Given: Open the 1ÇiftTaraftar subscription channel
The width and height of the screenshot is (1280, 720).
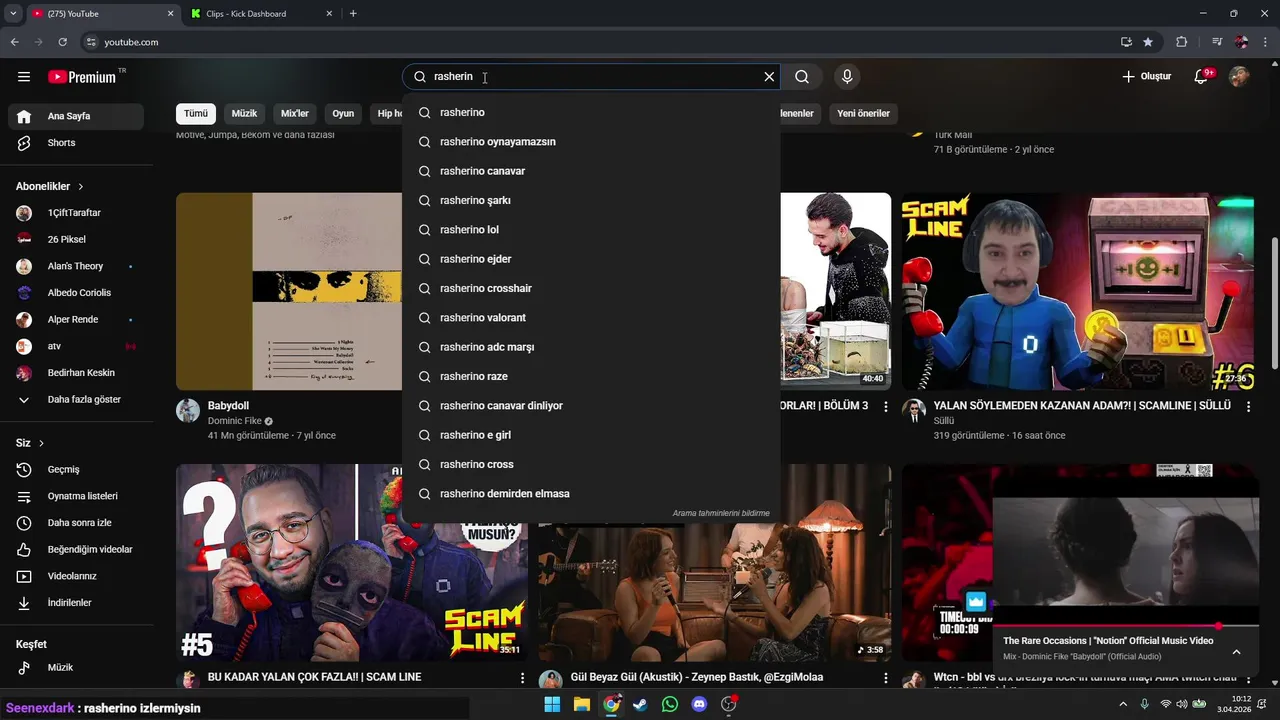Looking at the screenshot, I should [x=76, y=213].
